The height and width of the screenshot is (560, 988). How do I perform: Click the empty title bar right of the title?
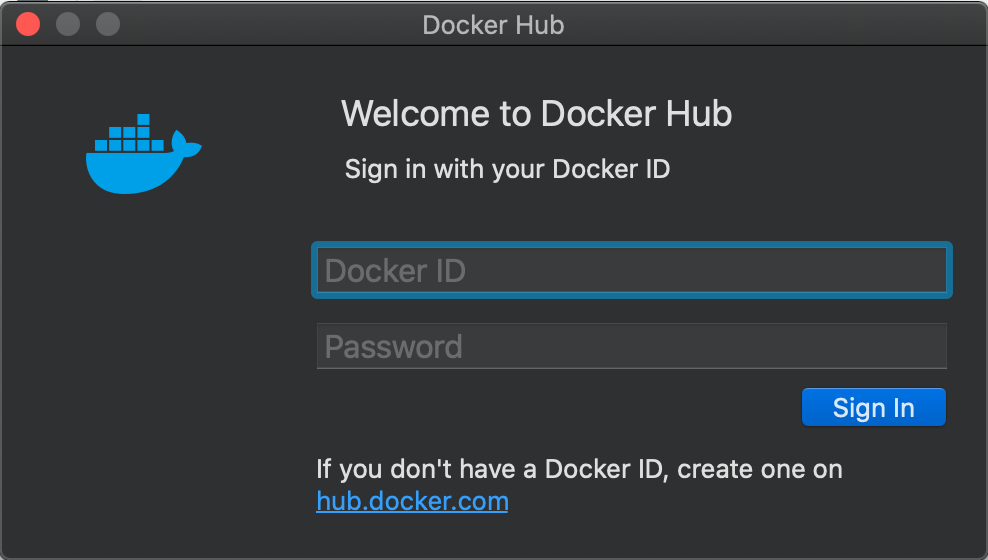pyautogui.click(x=780, y=25)
